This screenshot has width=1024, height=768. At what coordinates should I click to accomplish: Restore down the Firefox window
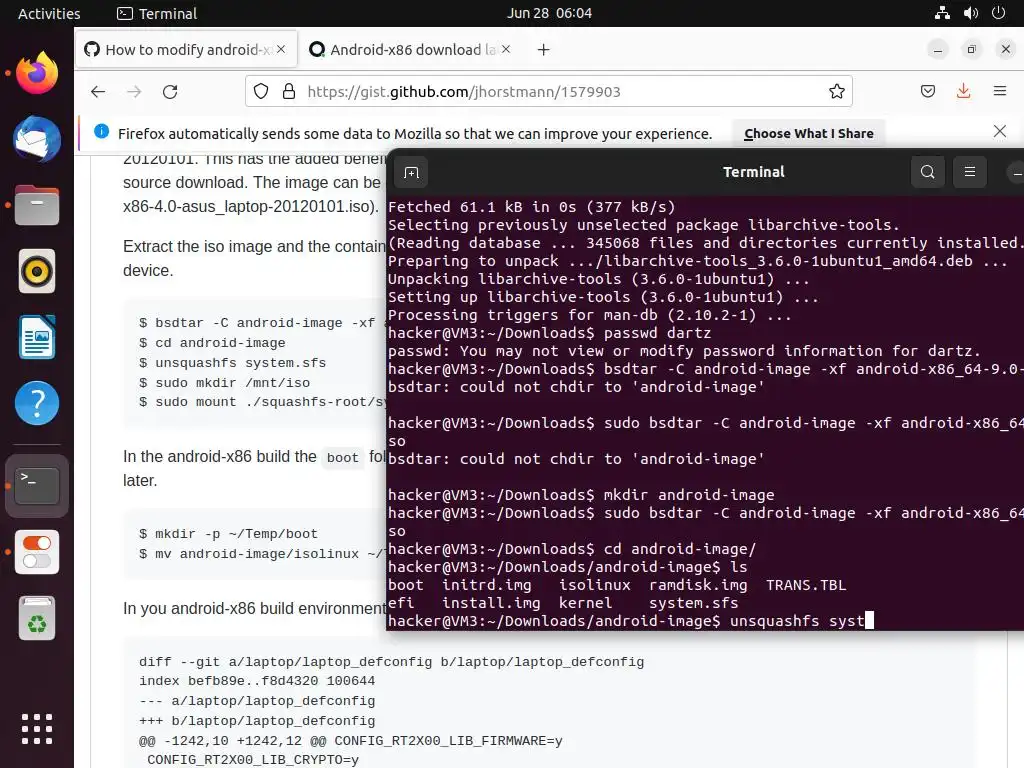point(972,49)
